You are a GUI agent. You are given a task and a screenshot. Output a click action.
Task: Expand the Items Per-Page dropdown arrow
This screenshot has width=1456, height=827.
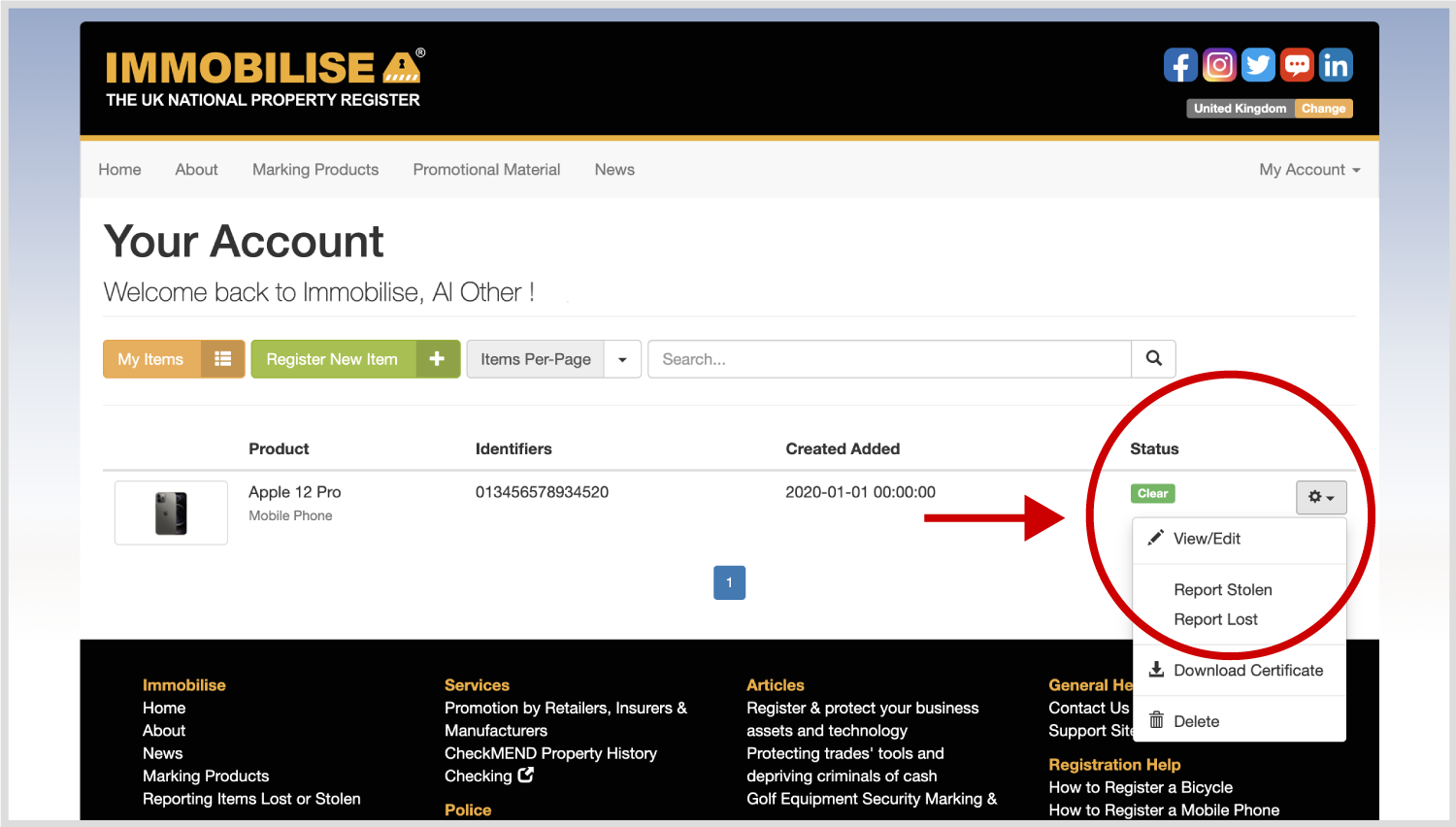622,359
